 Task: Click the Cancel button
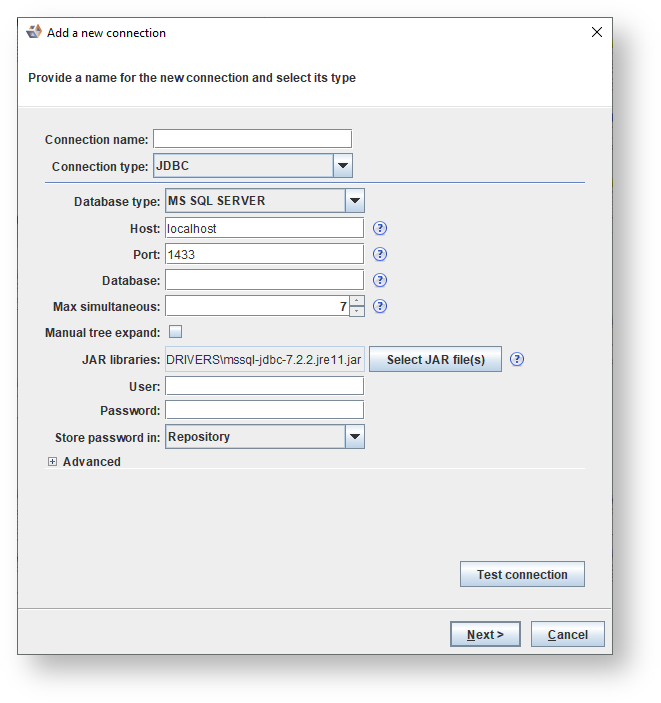point(567,634)
